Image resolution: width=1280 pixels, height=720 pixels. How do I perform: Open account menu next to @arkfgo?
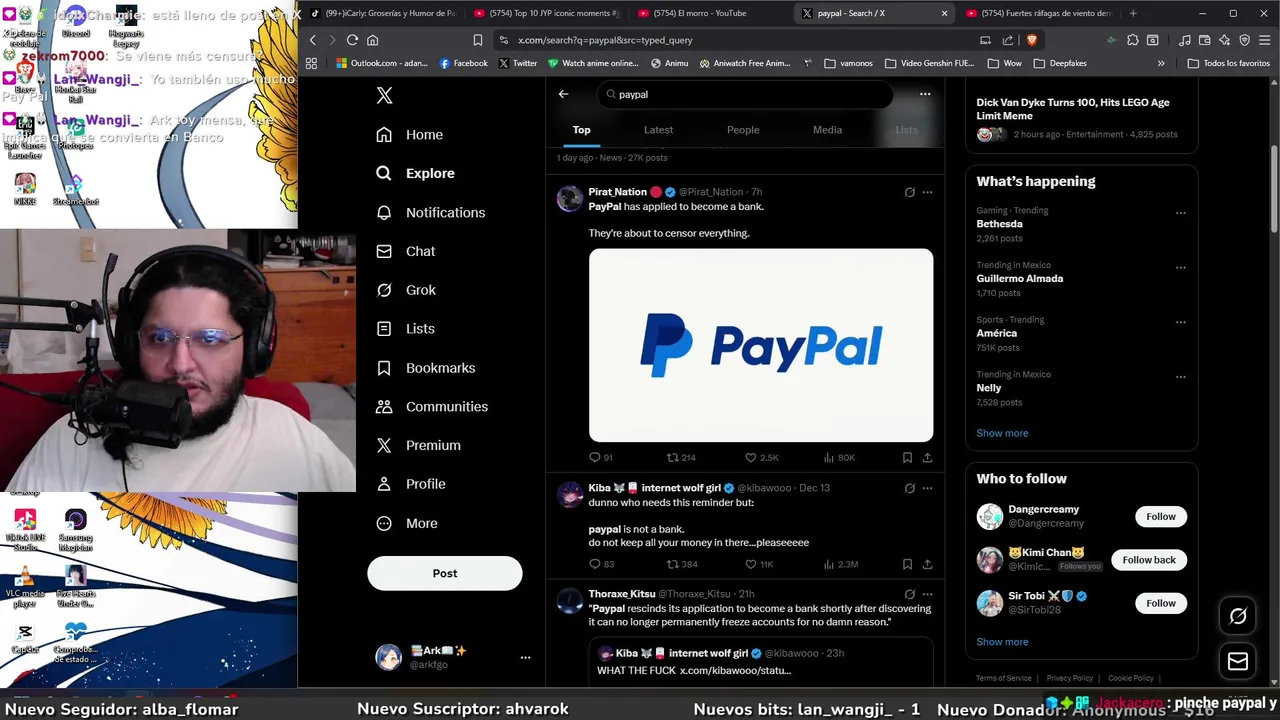[x=525, y=657]
